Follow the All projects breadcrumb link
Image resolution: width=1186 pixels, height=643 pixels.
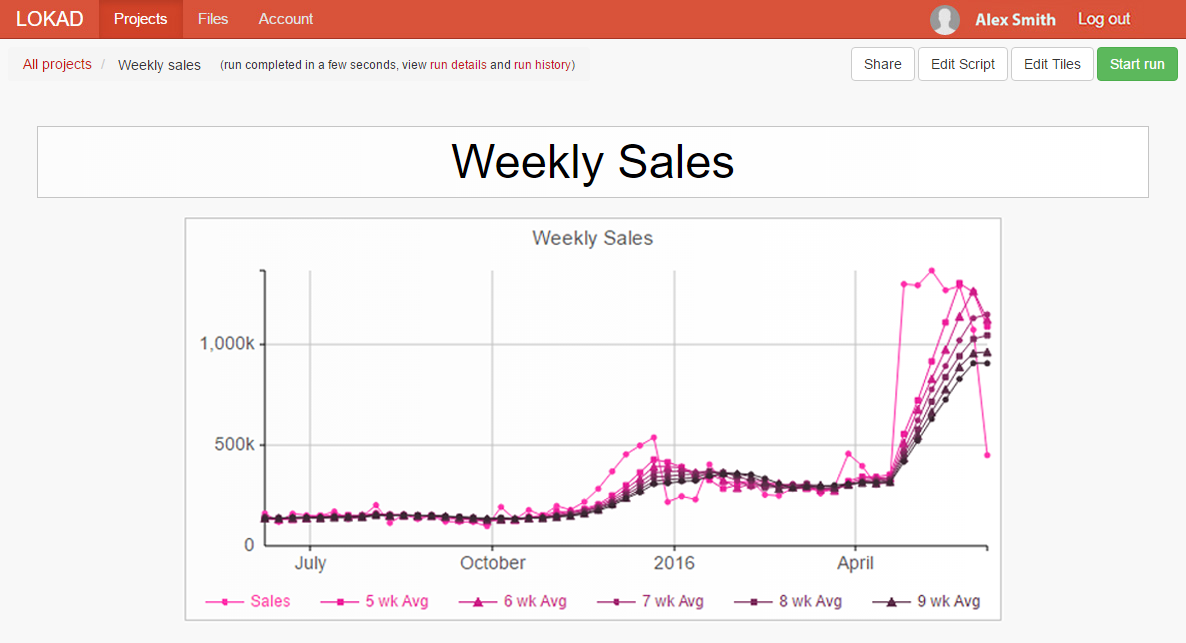[57, 65]
